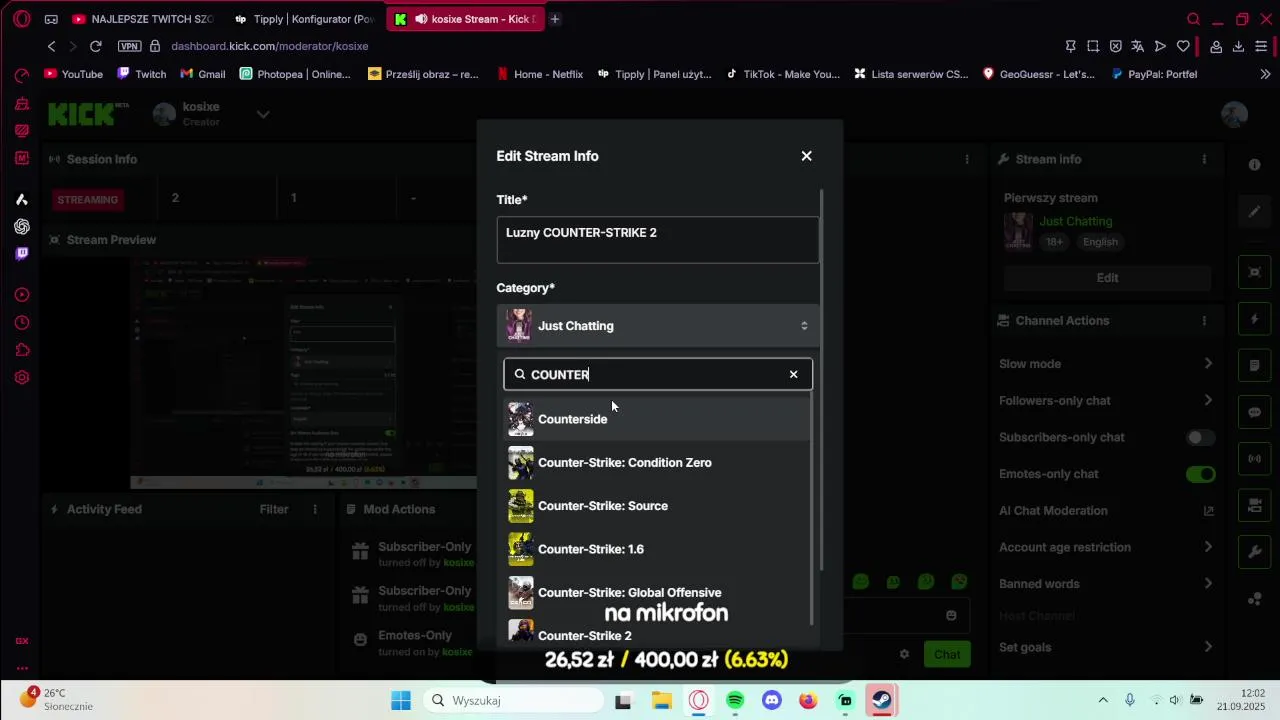
Task: Open PayPal: Portfel bookmark
Action: click(1154, 74)
